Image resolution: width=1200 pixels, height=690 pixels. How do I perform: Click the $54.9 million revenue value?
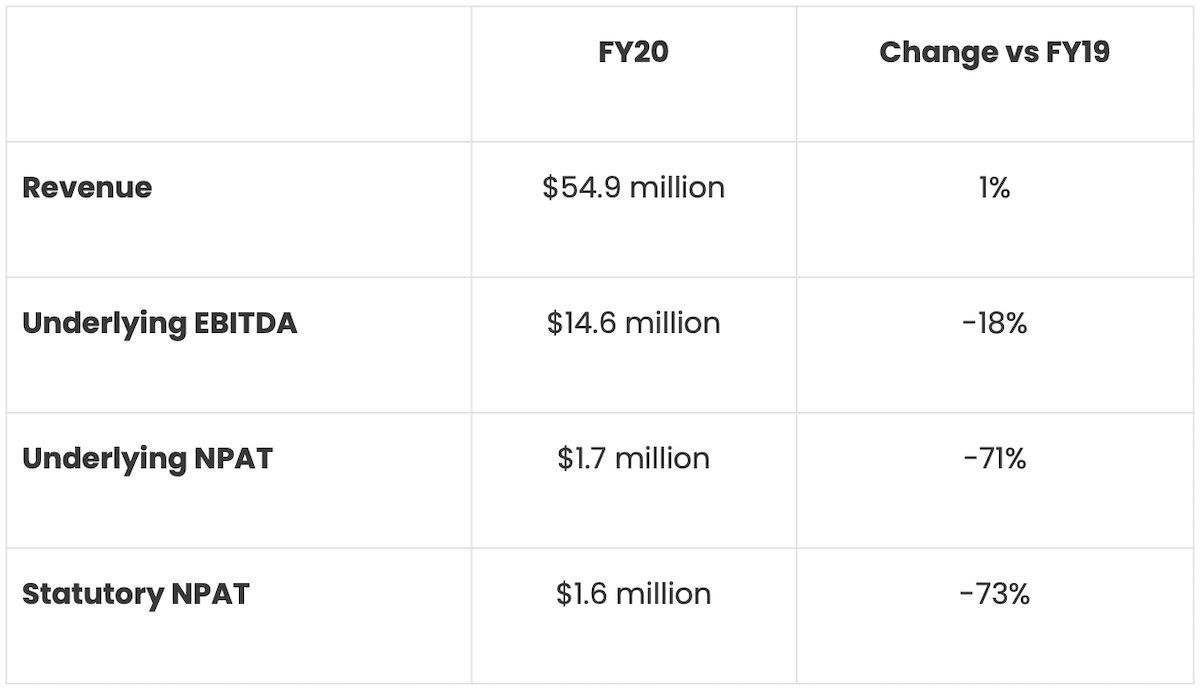(633, 188)
